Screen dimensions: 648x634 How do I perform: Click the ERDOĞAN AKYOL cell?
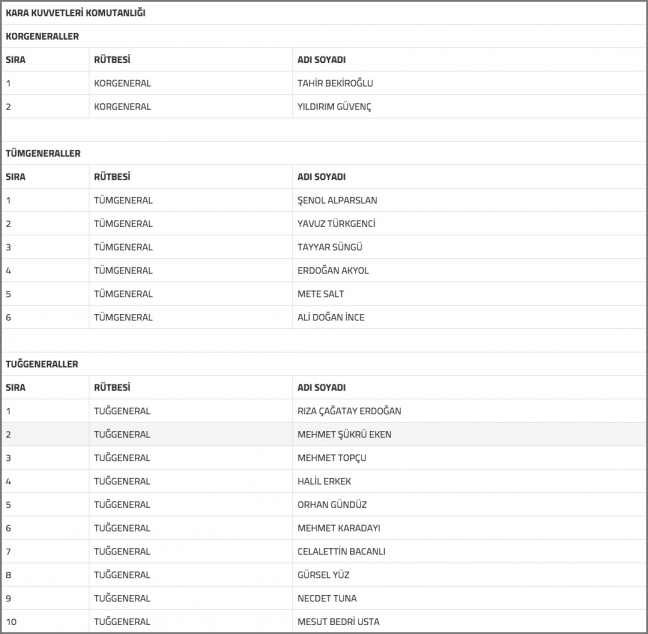click(333, 271)
